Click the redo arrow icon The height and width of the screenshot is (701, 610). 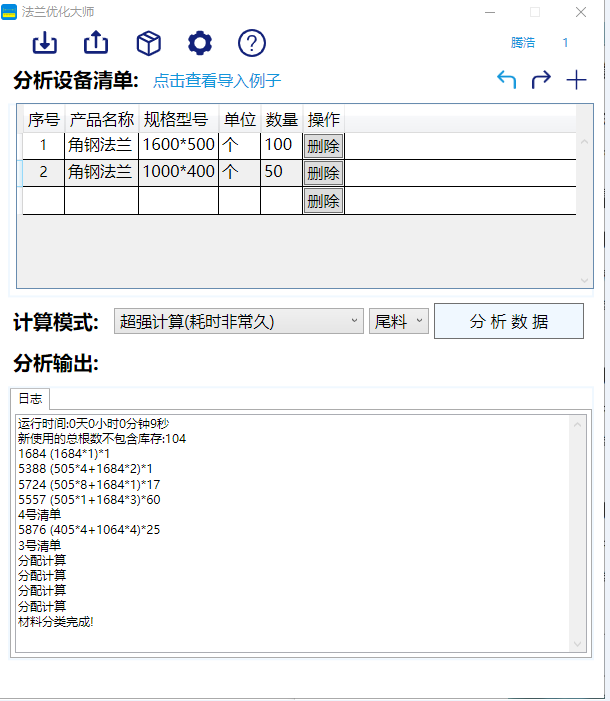click(541, 80)
